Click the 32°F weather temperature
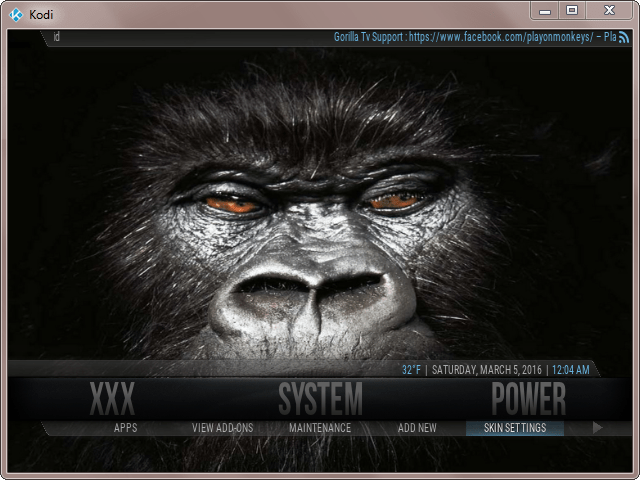This screenshot has width=640, height=480. [x=411, y=370]
